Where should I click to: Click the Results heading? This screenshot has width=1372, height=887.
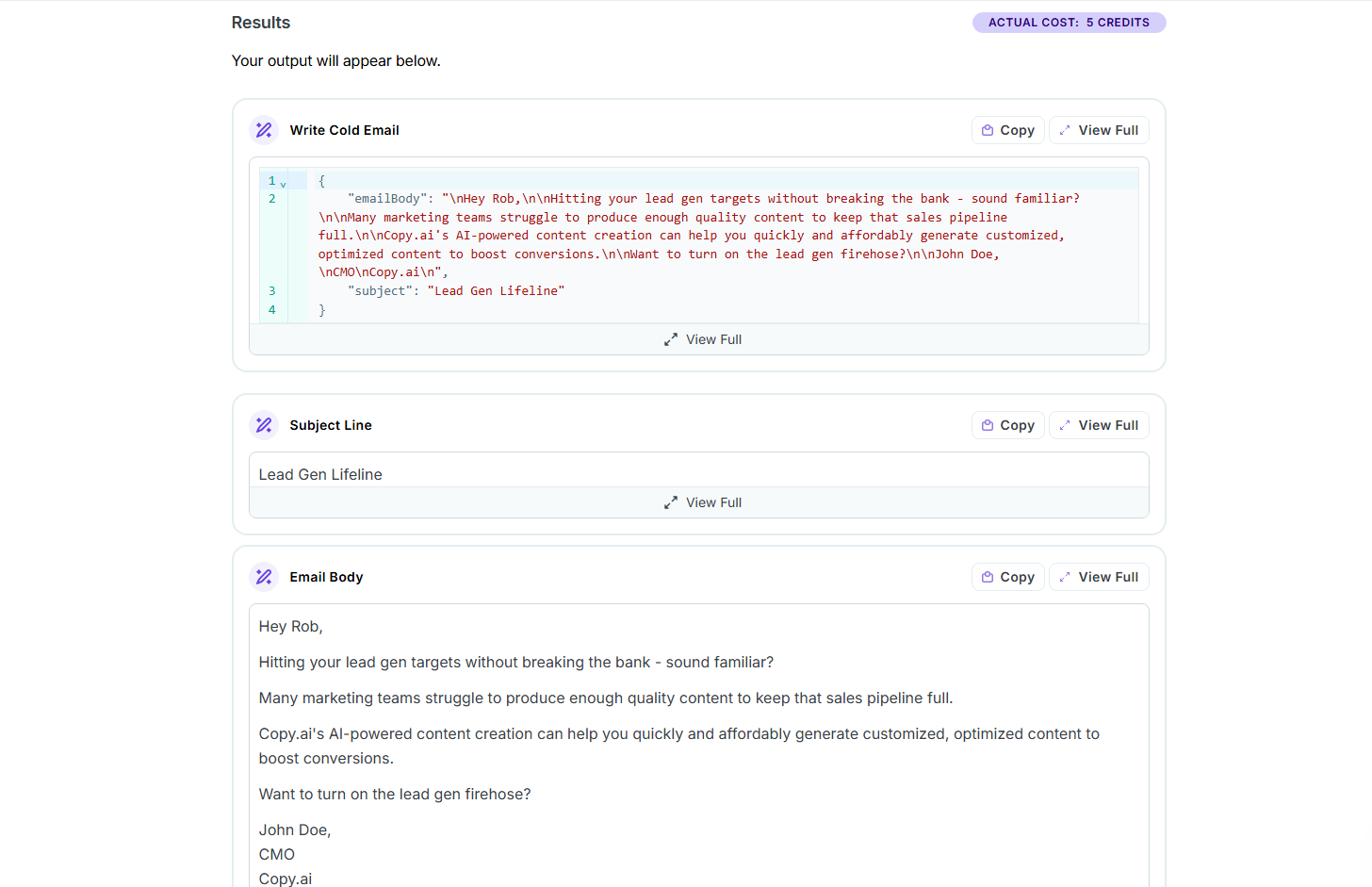[x=261, y=23]
